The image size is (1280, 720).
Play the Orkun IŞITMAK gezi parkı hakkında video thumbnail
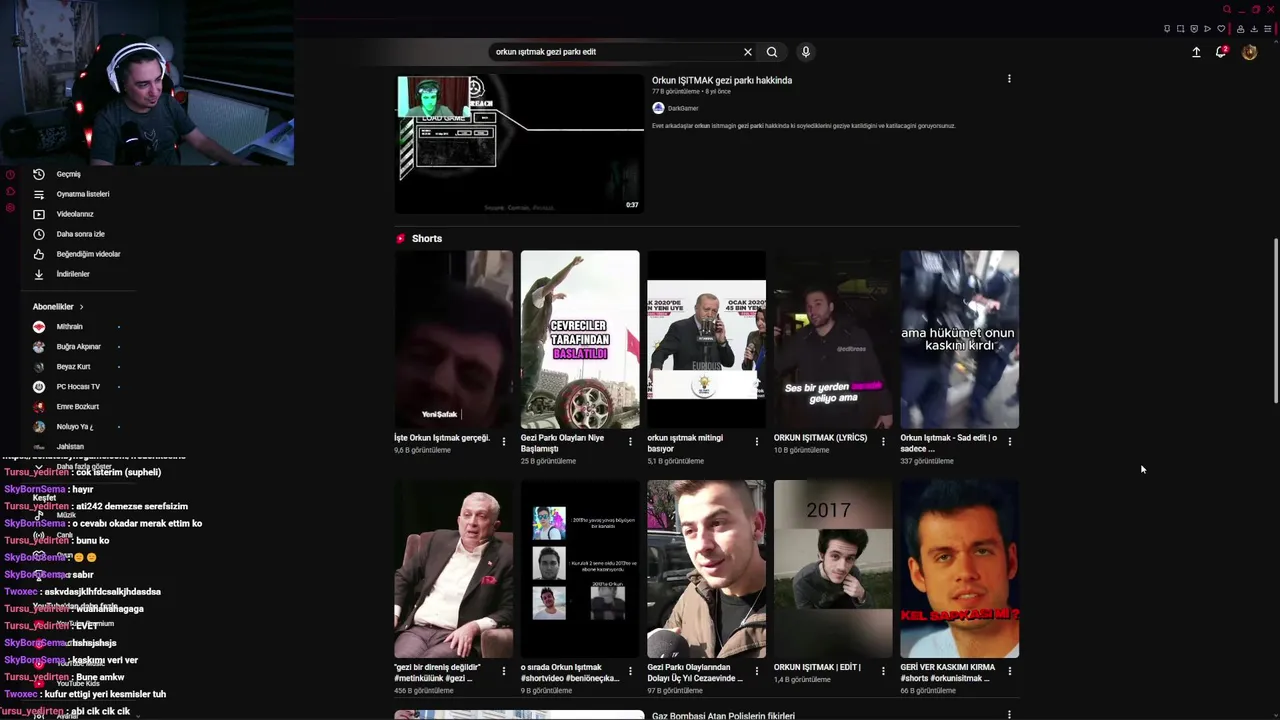click(519, 144)
